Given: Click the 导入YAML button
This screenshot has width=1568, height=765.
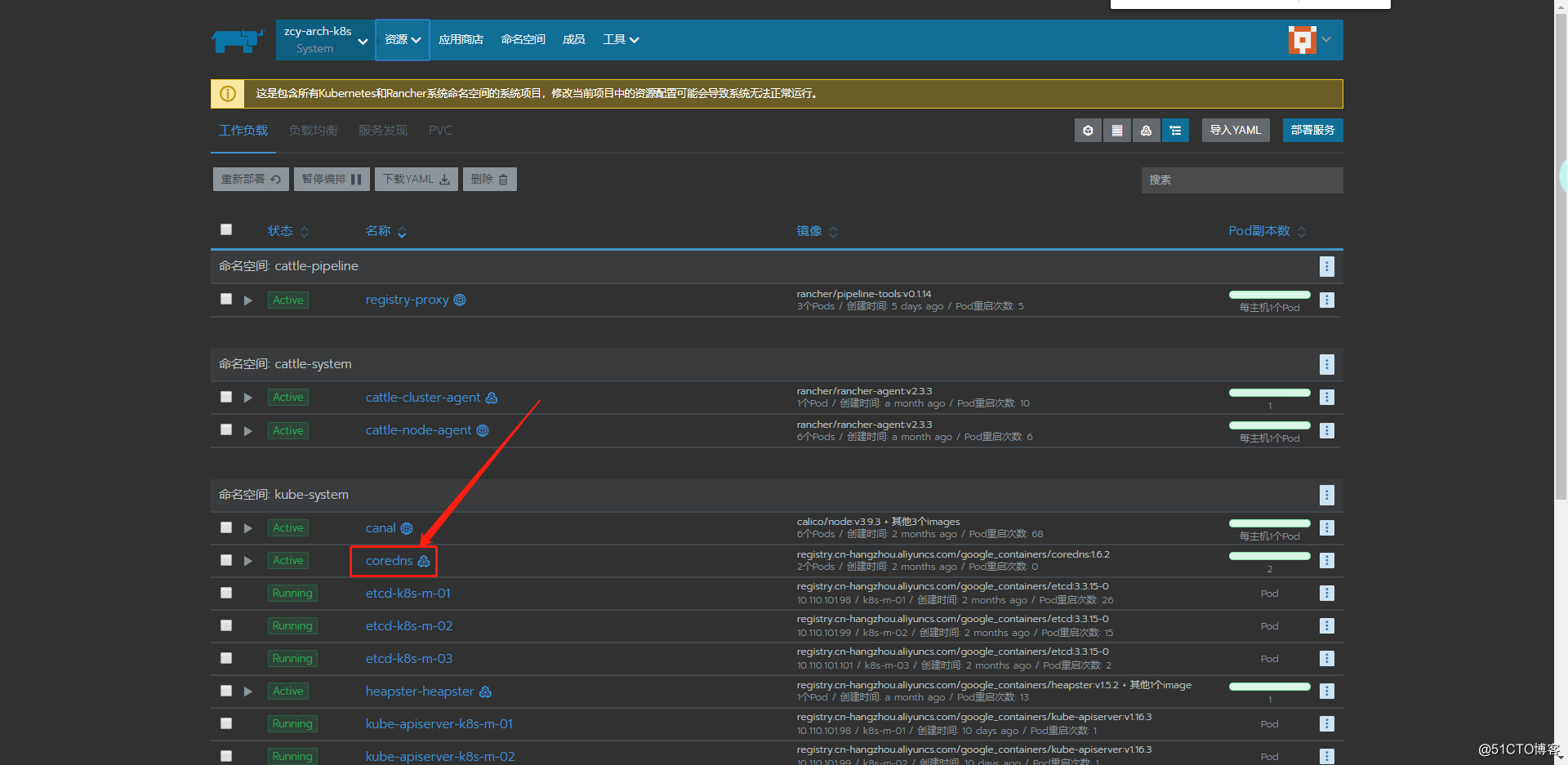Looking at the screenshot, I should coord(1236,131).
